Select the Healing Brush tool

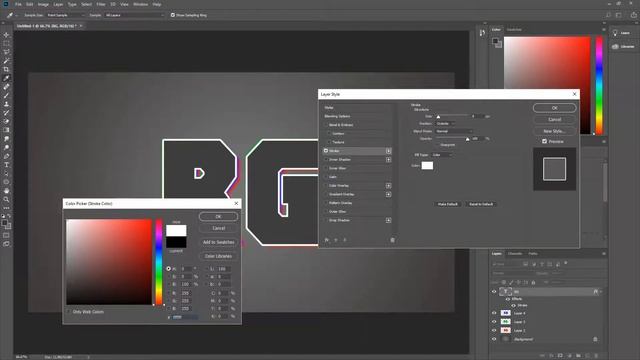[x=7, y=87]
